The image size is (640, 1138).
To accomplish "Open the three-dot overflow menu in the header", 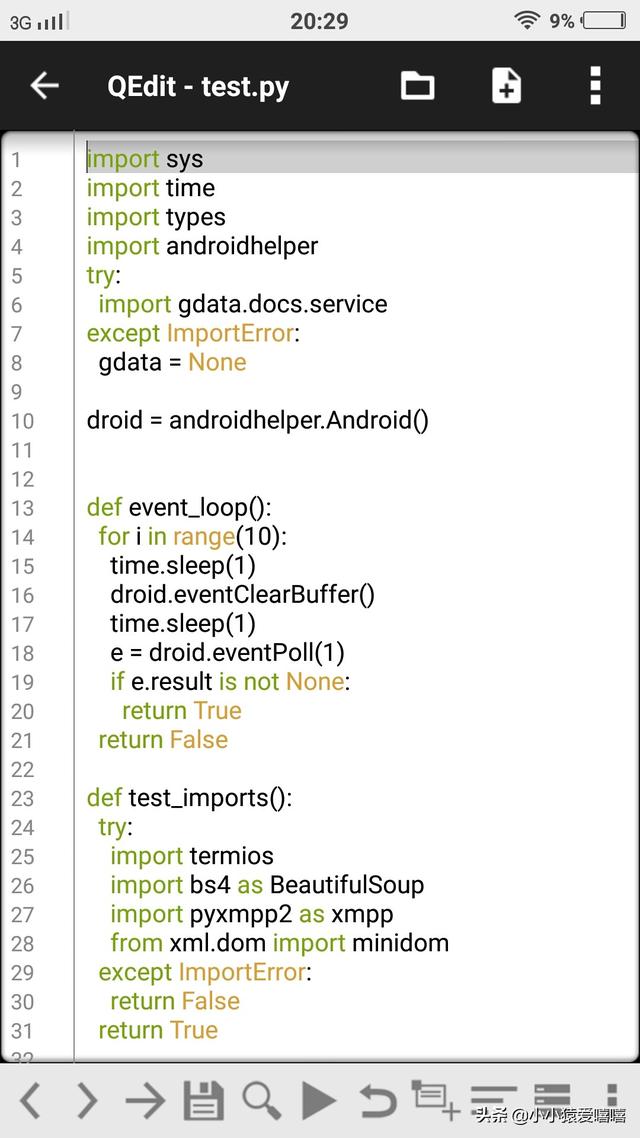I will 595,86.
